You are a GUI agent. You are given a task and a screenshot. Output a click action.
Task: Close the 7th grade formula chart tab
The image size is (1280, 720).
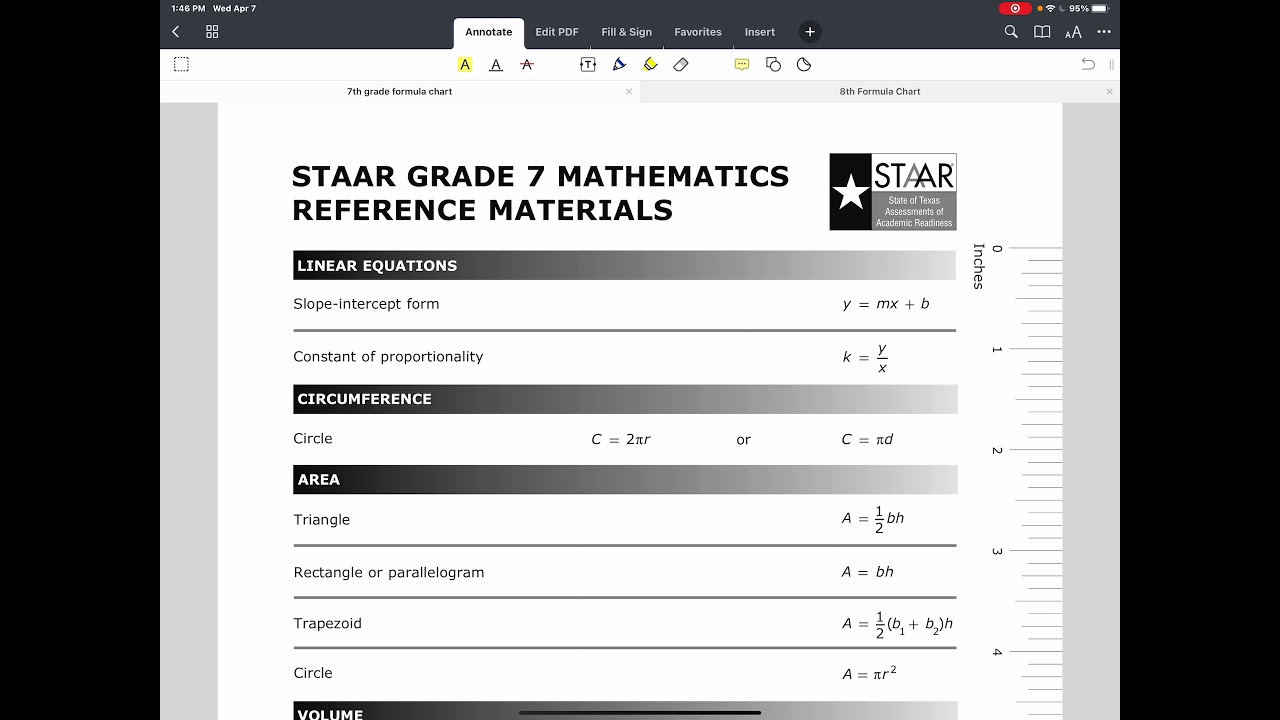[629, 91]
